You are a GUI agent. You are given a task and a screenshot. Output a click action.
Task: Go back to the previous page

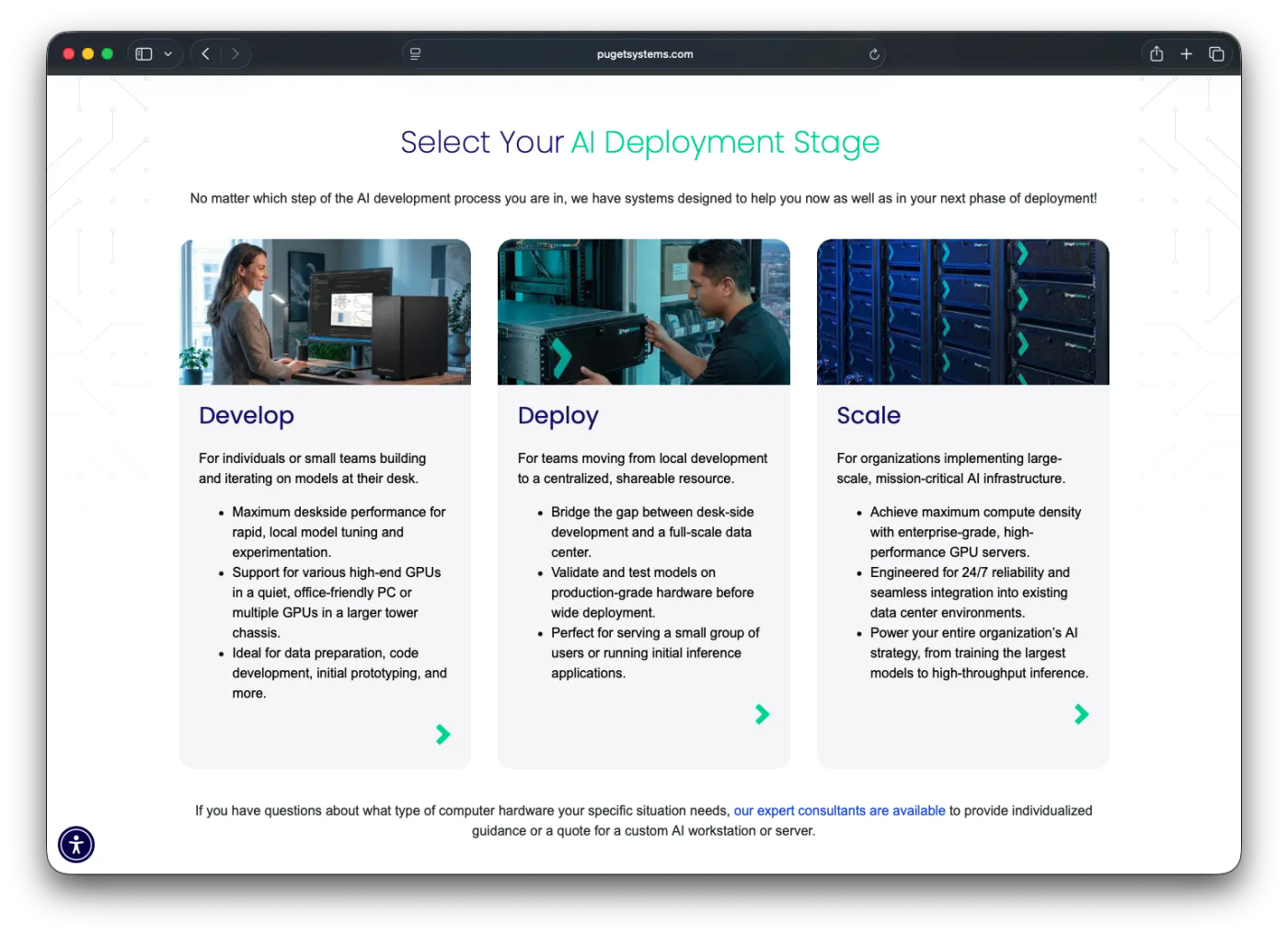tap(206, 54)
